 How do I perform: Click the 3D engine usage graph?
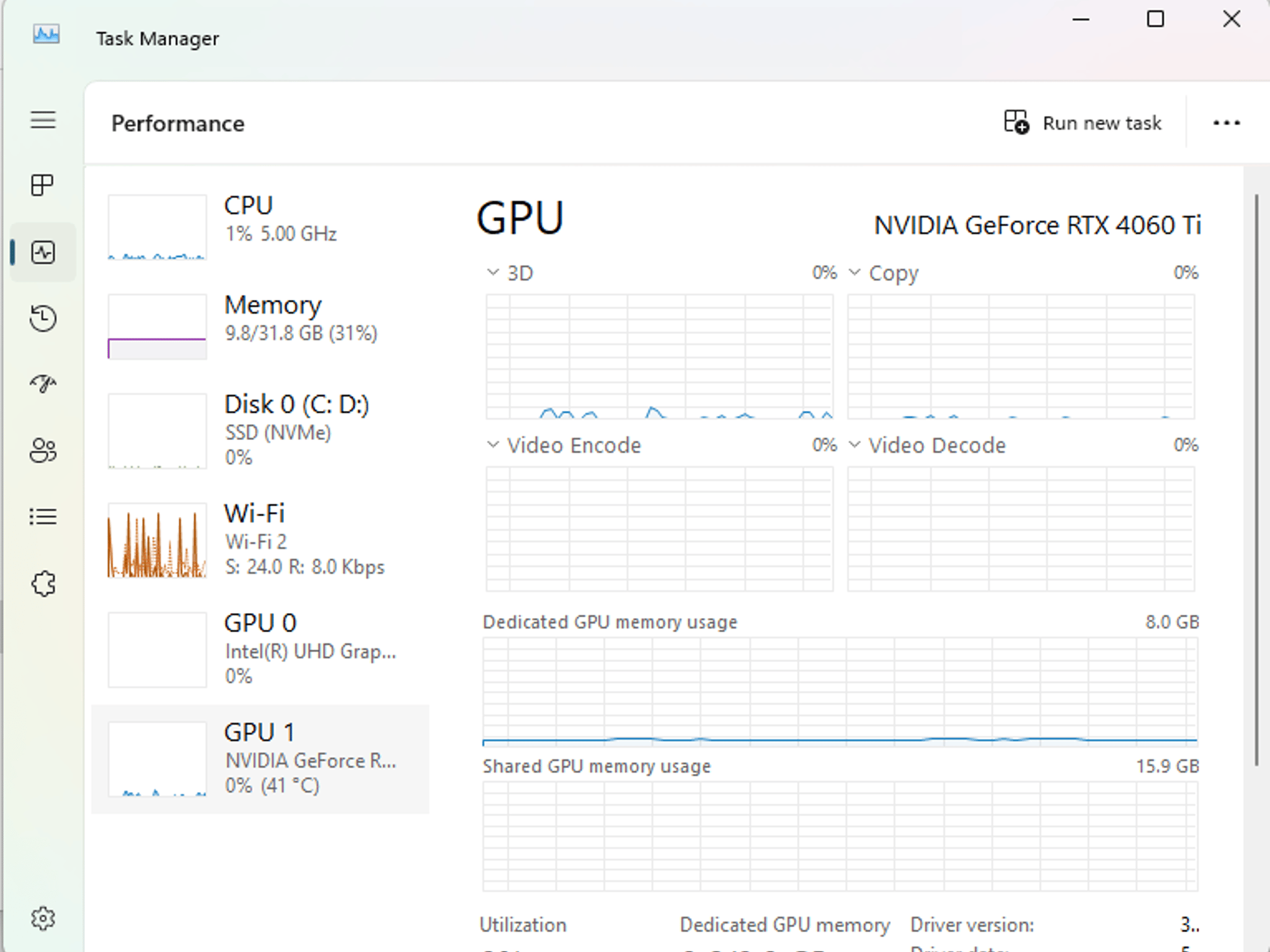click(659, 356)
